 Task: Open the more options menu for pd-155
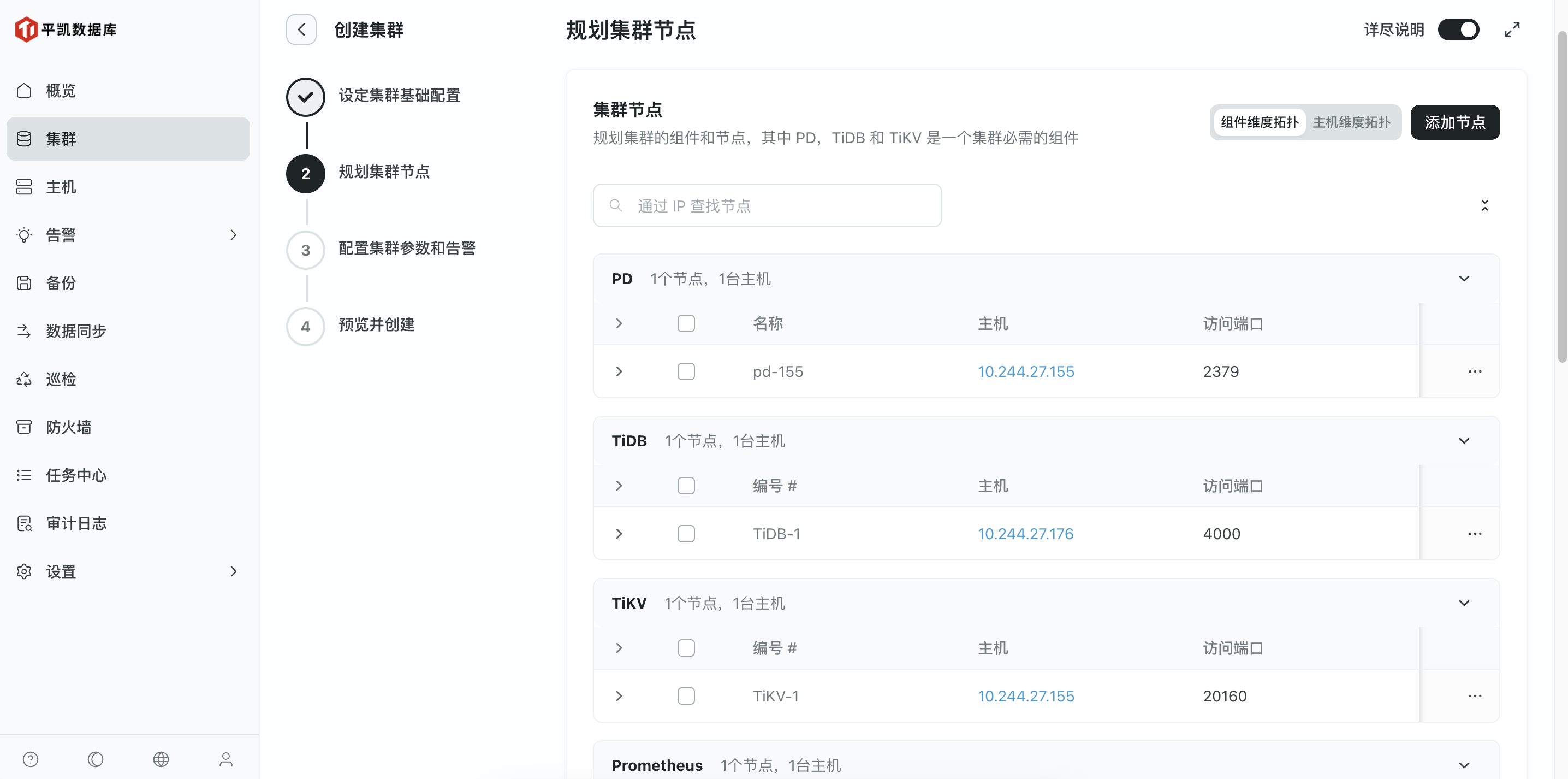[1474, 371]
